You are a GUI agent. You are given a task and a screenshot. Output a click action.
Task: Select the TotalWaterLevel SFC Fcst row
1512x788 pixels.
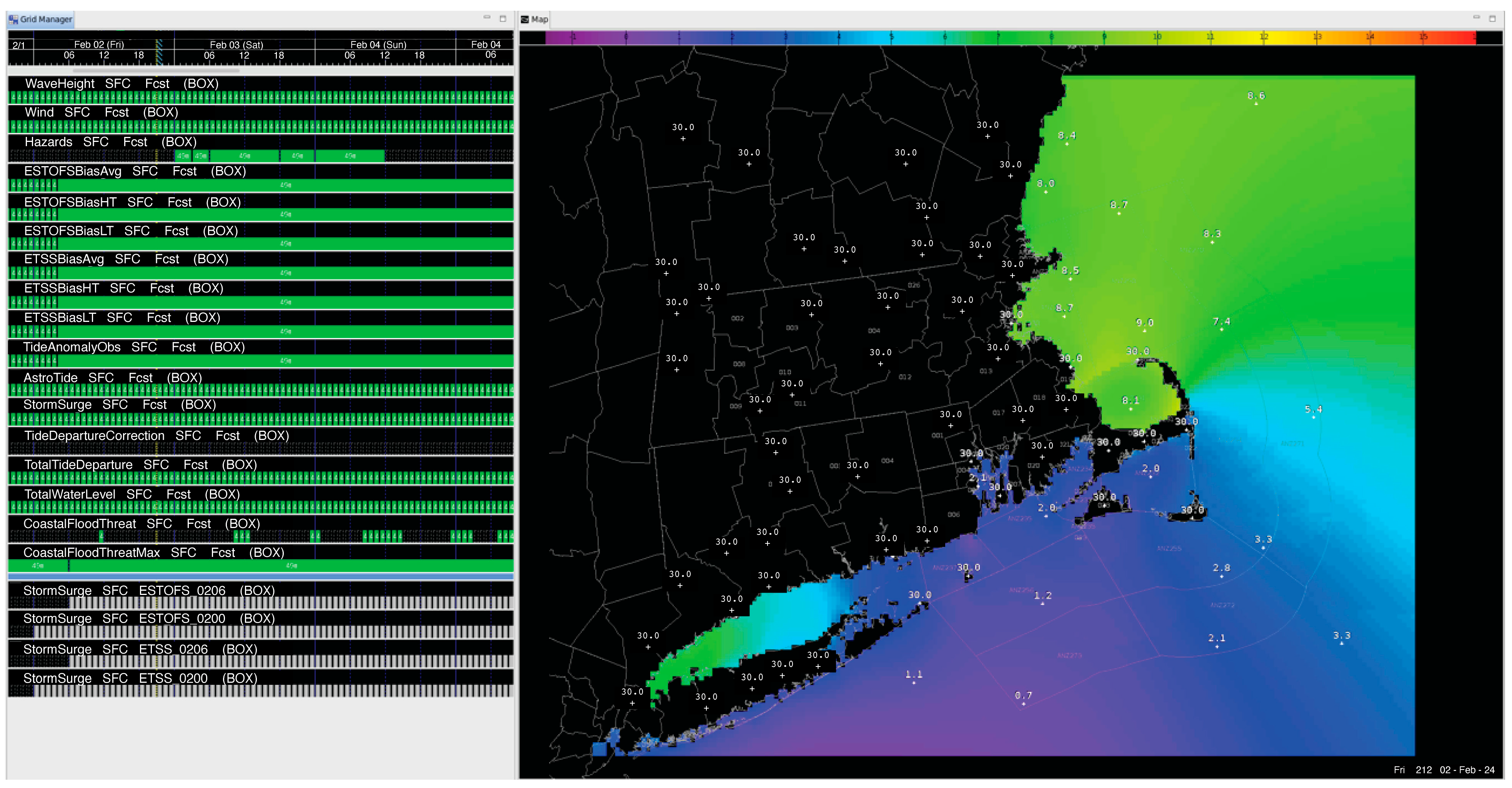point(132,495)
